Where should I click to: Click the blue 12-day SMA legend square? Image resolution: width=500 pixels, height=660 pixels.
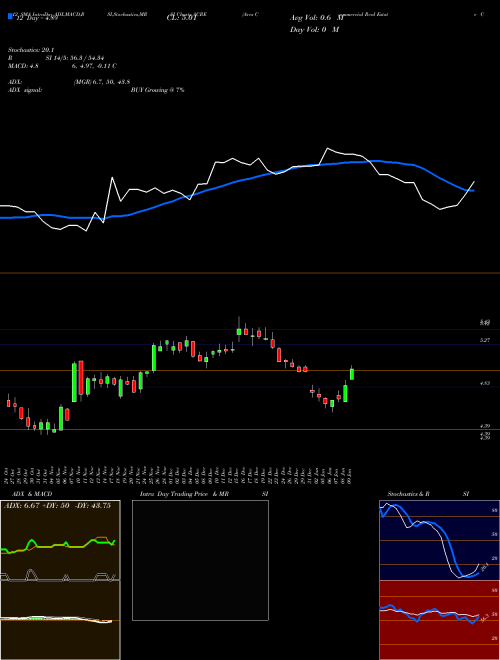click(x=10, y=16)
